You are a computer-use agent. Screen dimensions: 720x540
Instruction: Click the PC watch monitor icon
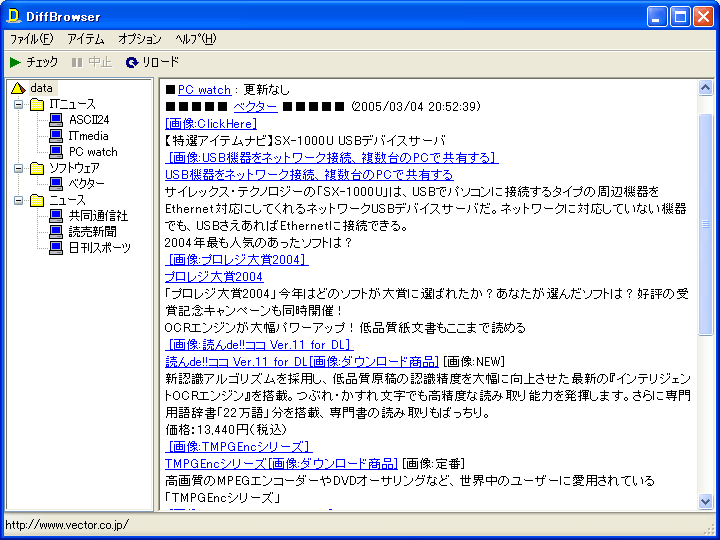pyautogui.click(x=56, y=152)
